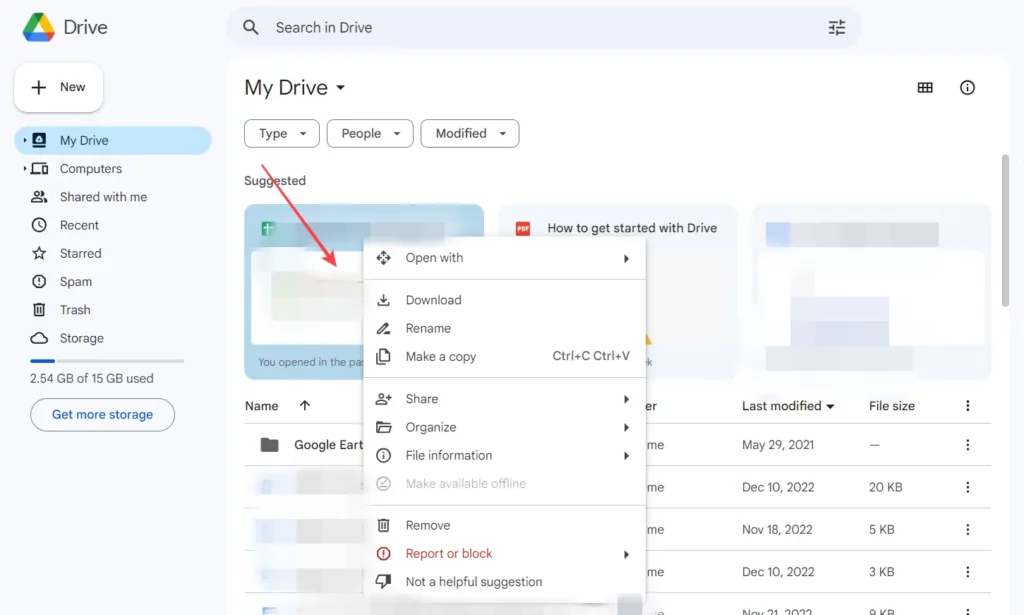1024x615 pixels.
Task: Select File information menu entry
Action: pos(504,455)
